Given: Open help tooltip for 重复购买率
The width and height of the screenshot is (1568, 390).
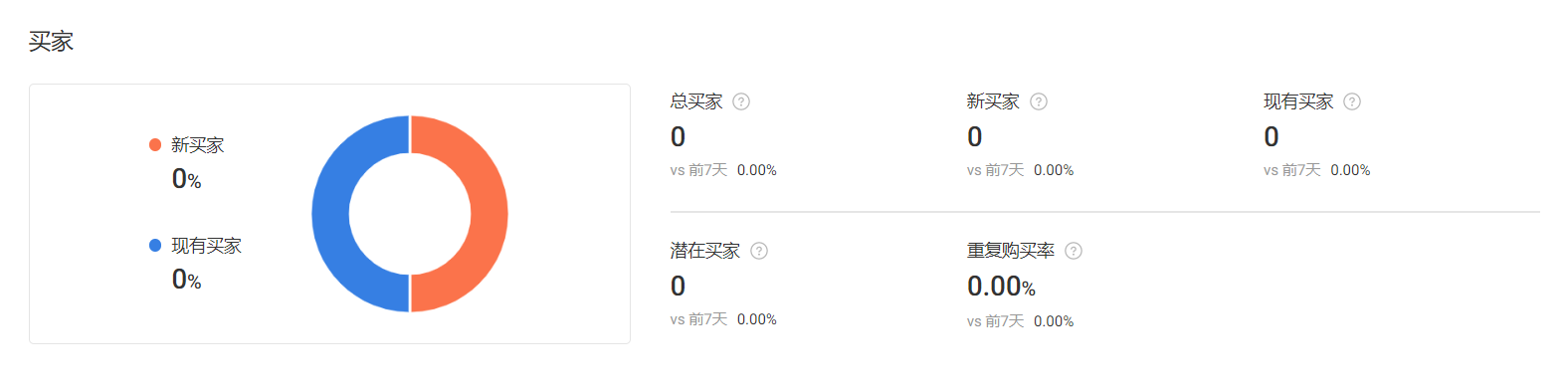Looking at the screenshot, I should point(1074,251).
